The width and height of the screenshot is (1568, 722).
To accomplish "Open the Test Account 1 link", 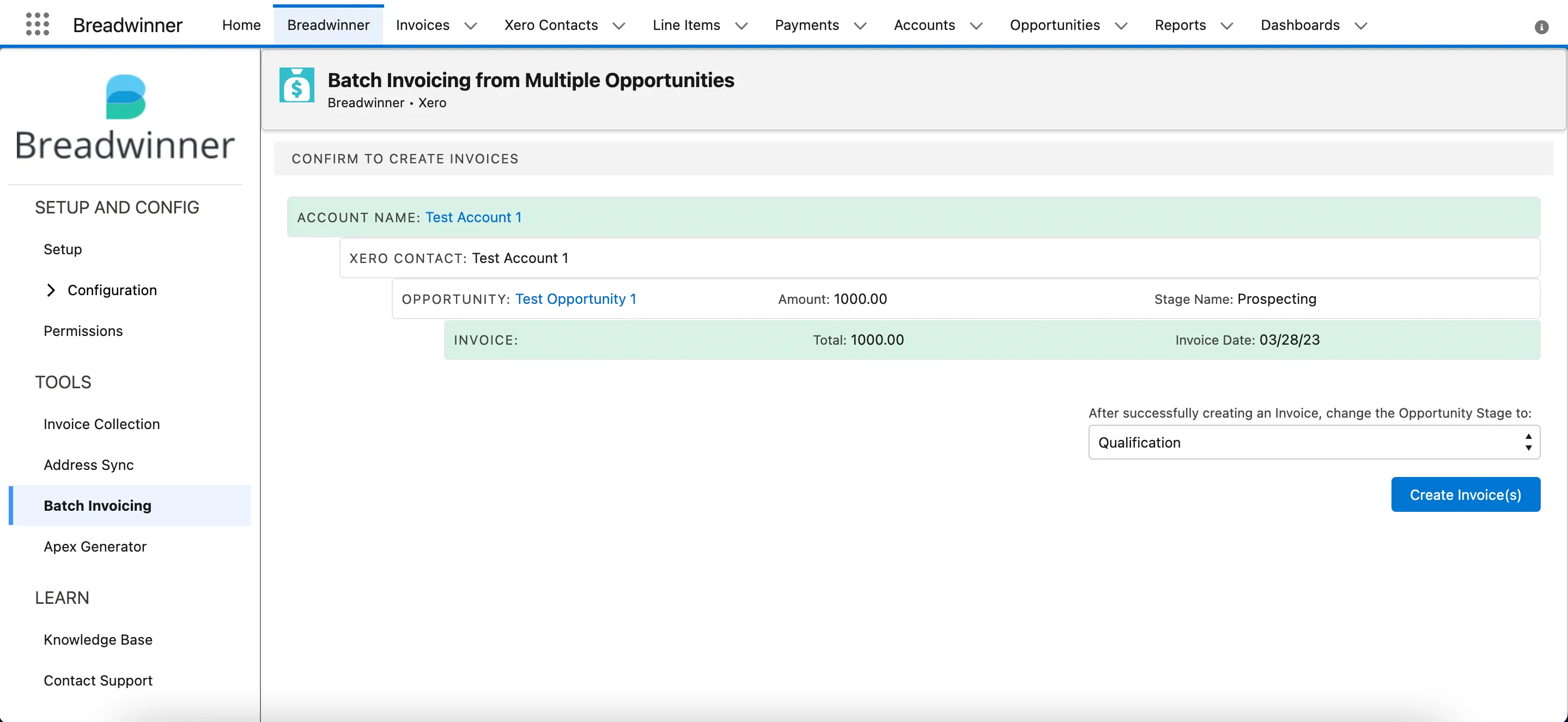I will [473, 217].
